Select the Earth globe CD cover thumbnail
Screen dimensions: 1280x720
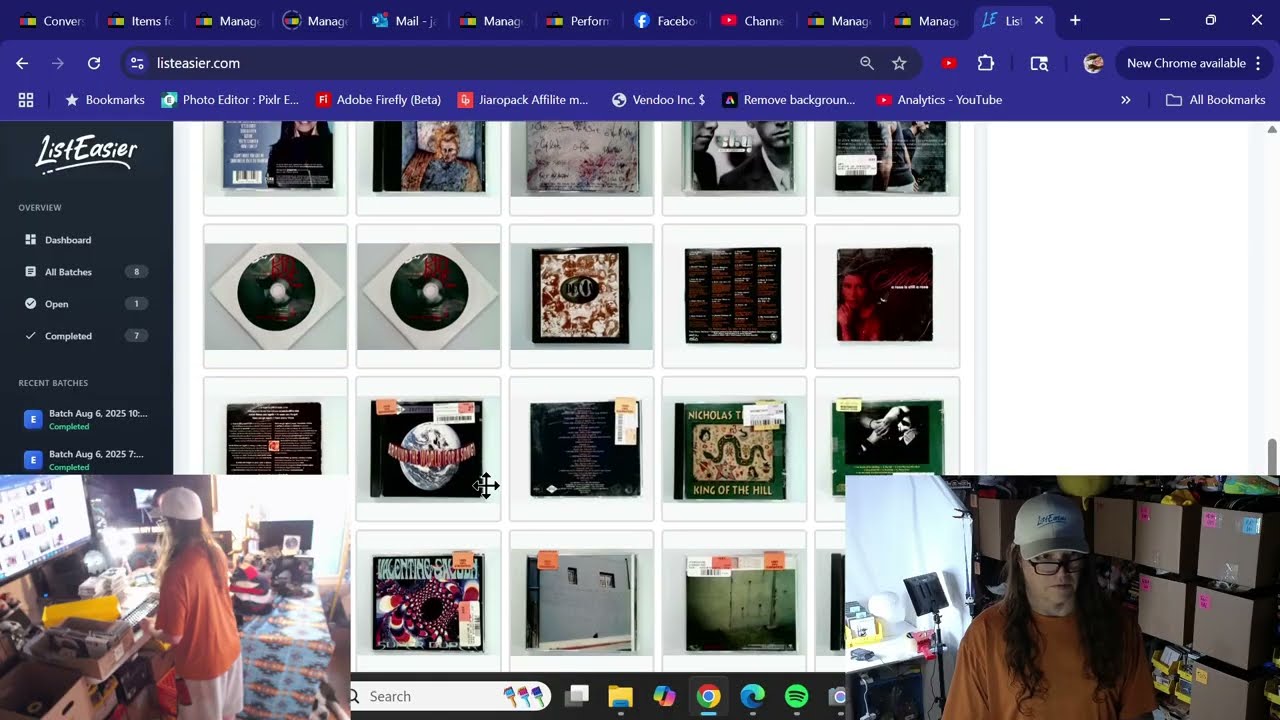tap(428, 449)
